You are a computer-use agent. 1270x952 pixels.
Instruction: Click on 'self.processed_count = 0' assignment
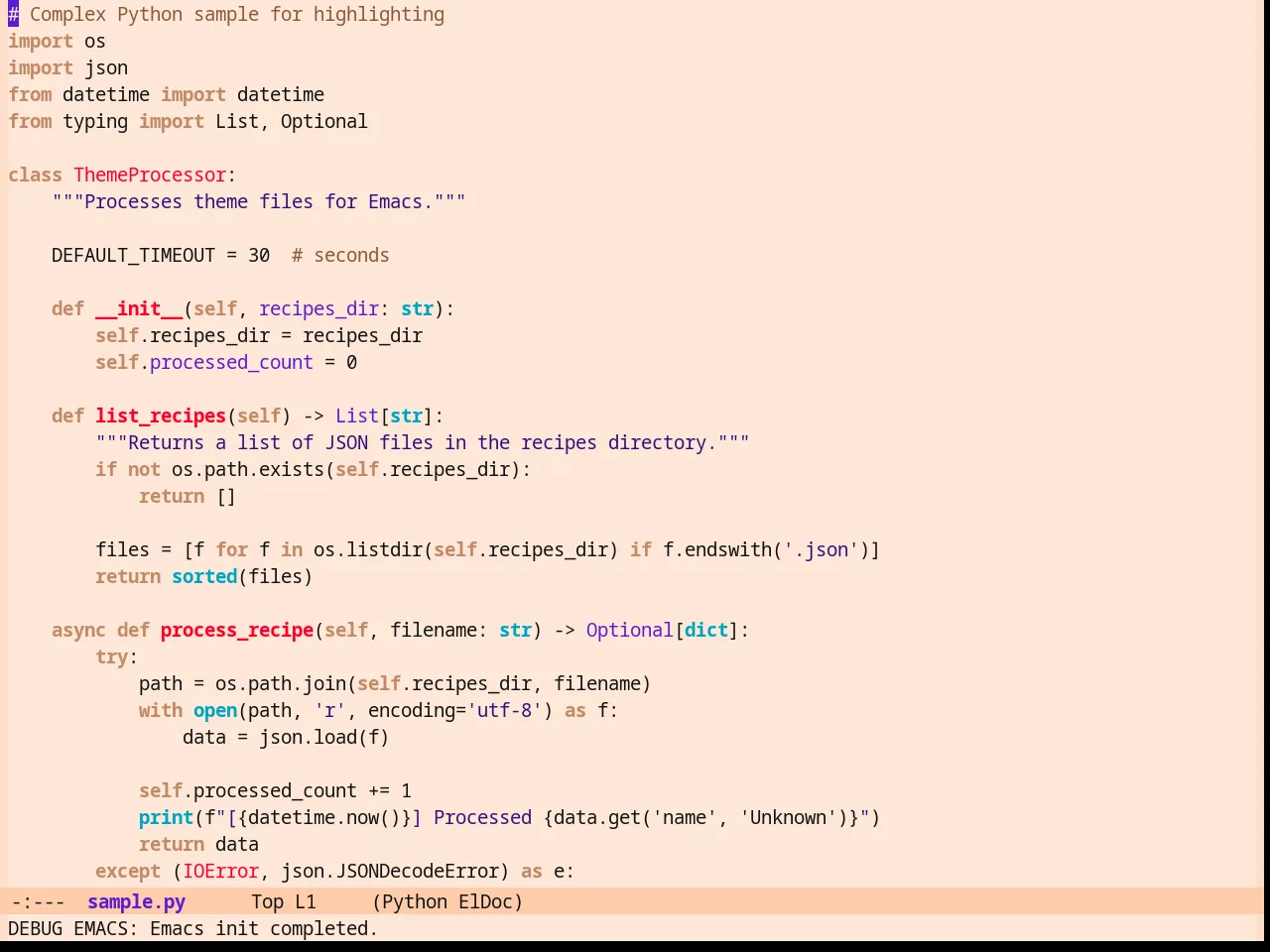click(x=226, y=362)
